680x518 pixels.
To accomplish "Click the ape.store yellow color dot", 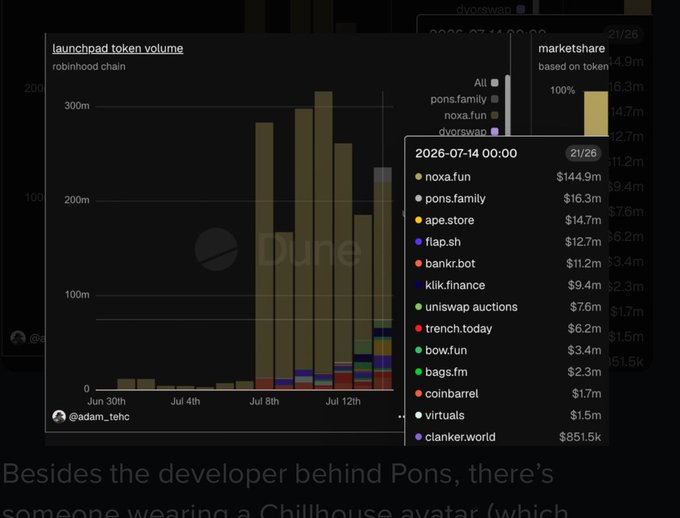I will click(418, 220).
